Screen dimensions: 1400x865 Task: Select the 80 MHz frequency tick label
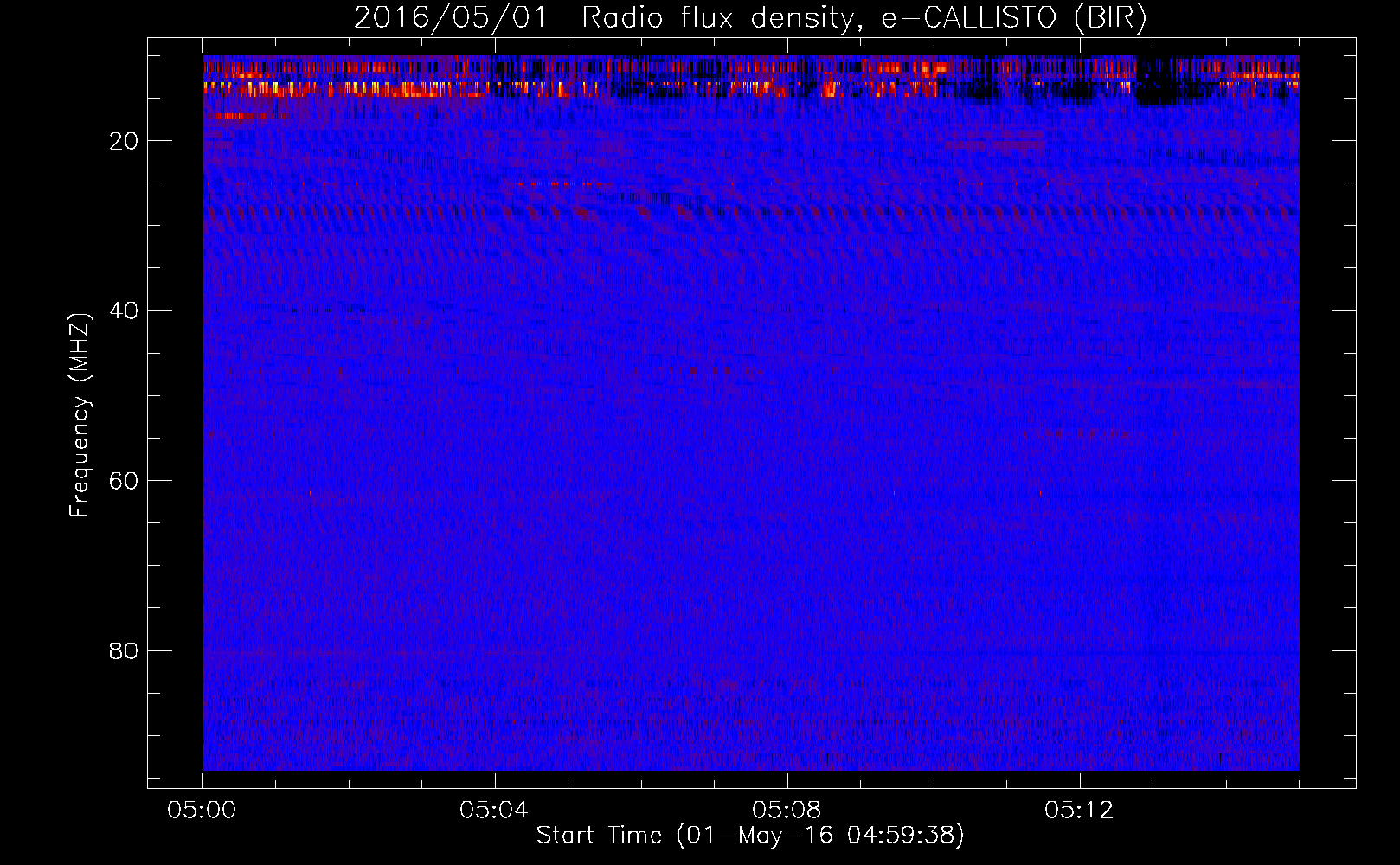(125, 650)
